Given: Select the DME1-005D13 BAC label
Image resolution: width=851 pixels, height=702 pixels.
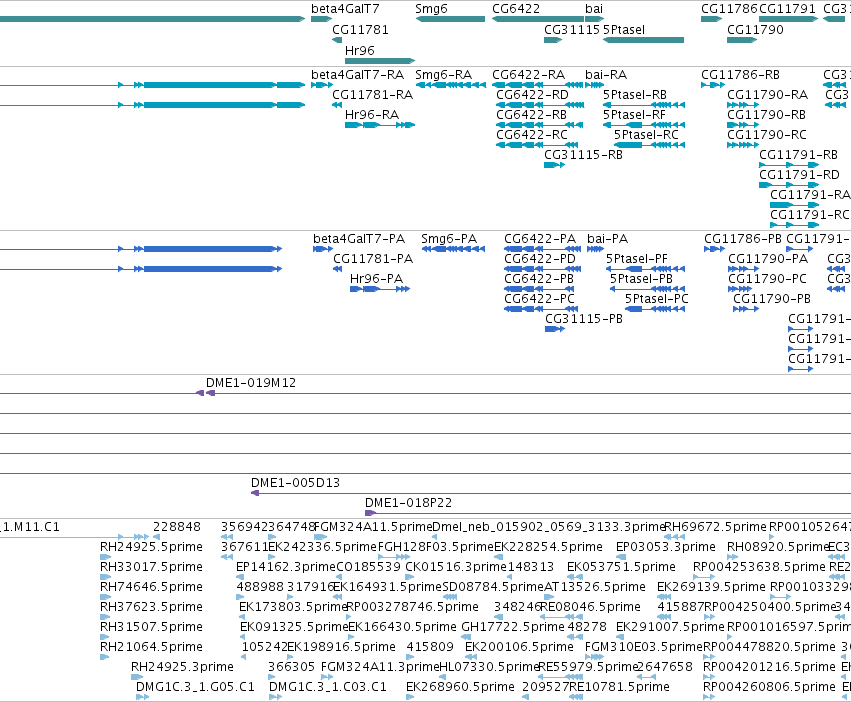Looking at the screenshot, I should (295, 483).
